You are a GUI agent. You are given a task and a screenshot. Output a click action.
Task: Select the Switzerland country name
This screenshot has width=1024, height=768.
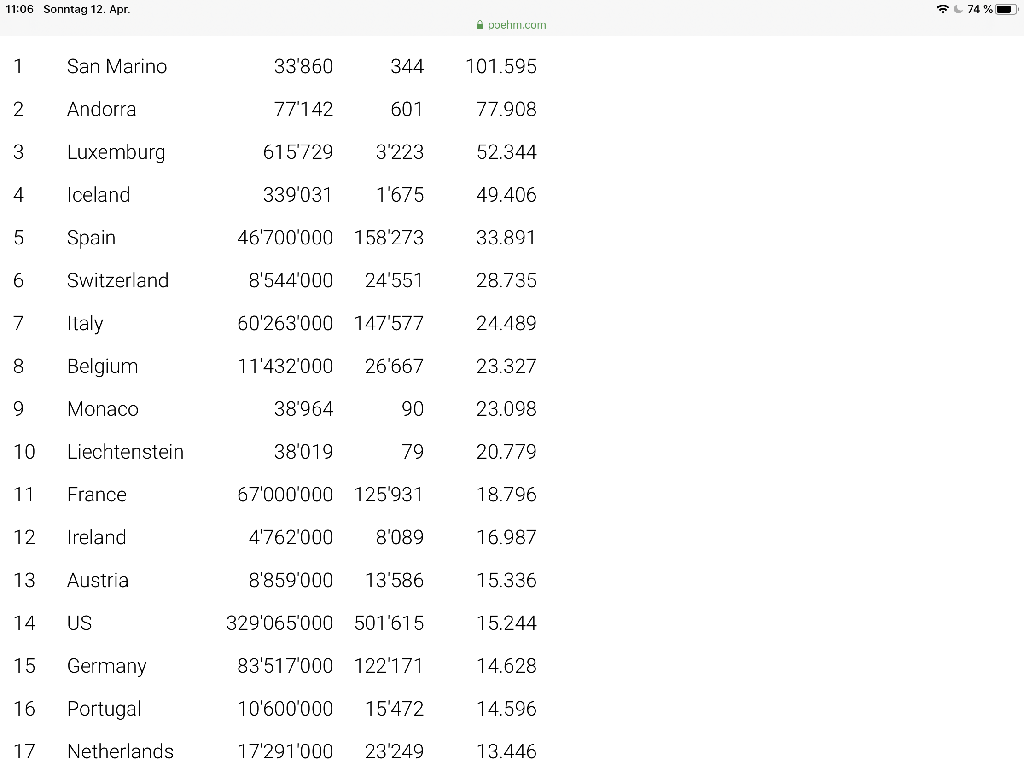point(118,280)
